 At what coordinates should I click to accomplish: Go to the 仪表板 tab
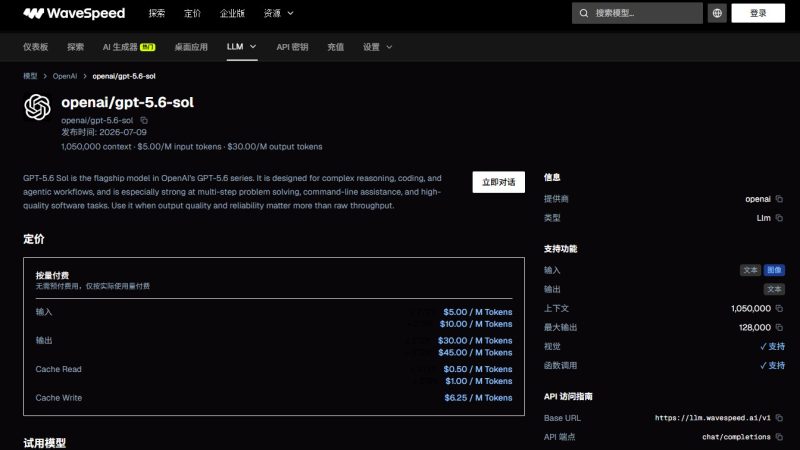[35, 47]
